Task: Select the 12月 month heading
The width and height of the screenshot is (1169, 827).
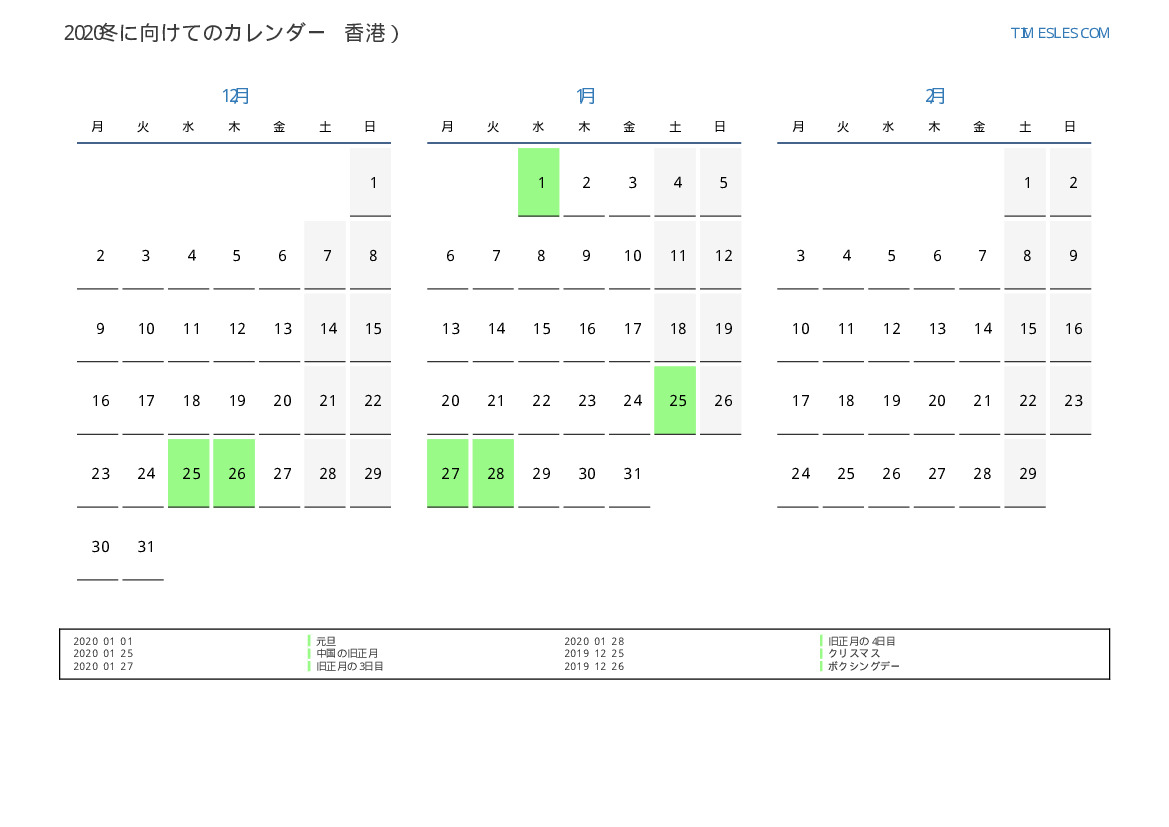Action: click(x=235, y=95)
